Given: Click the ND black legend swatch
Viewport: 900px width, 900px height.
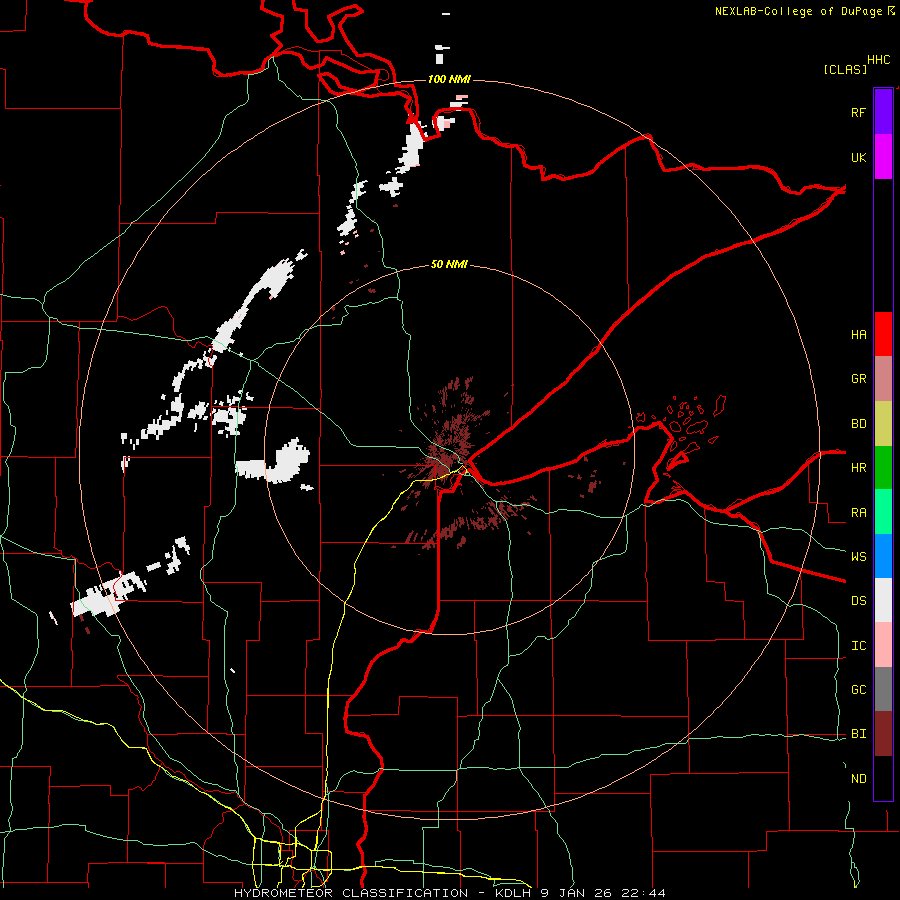Looking at the screenshot, I should coord(883,778).
